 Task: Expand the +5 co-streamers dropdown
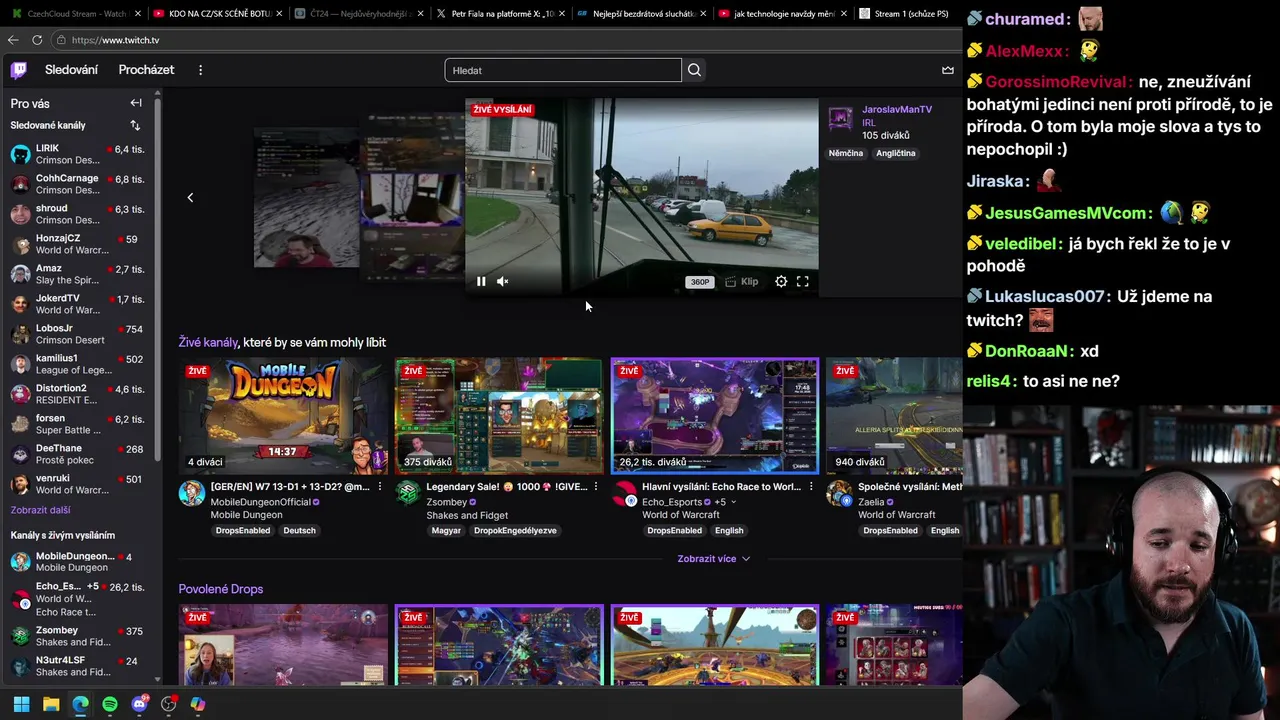pyautogui.click(x=725, y=502)
